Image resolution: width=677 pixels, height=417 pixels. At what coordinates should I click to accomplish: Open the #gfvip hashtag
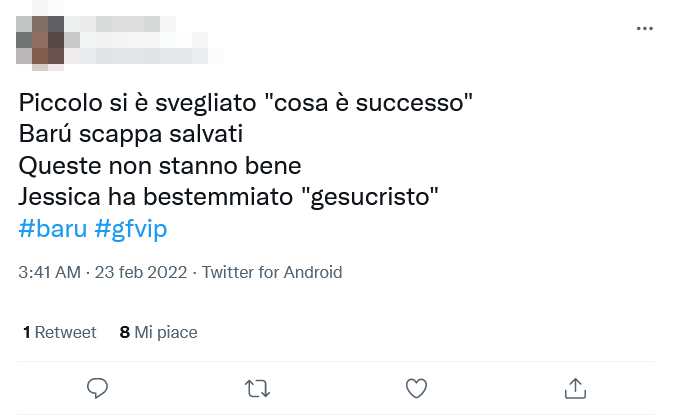[131, 229]
